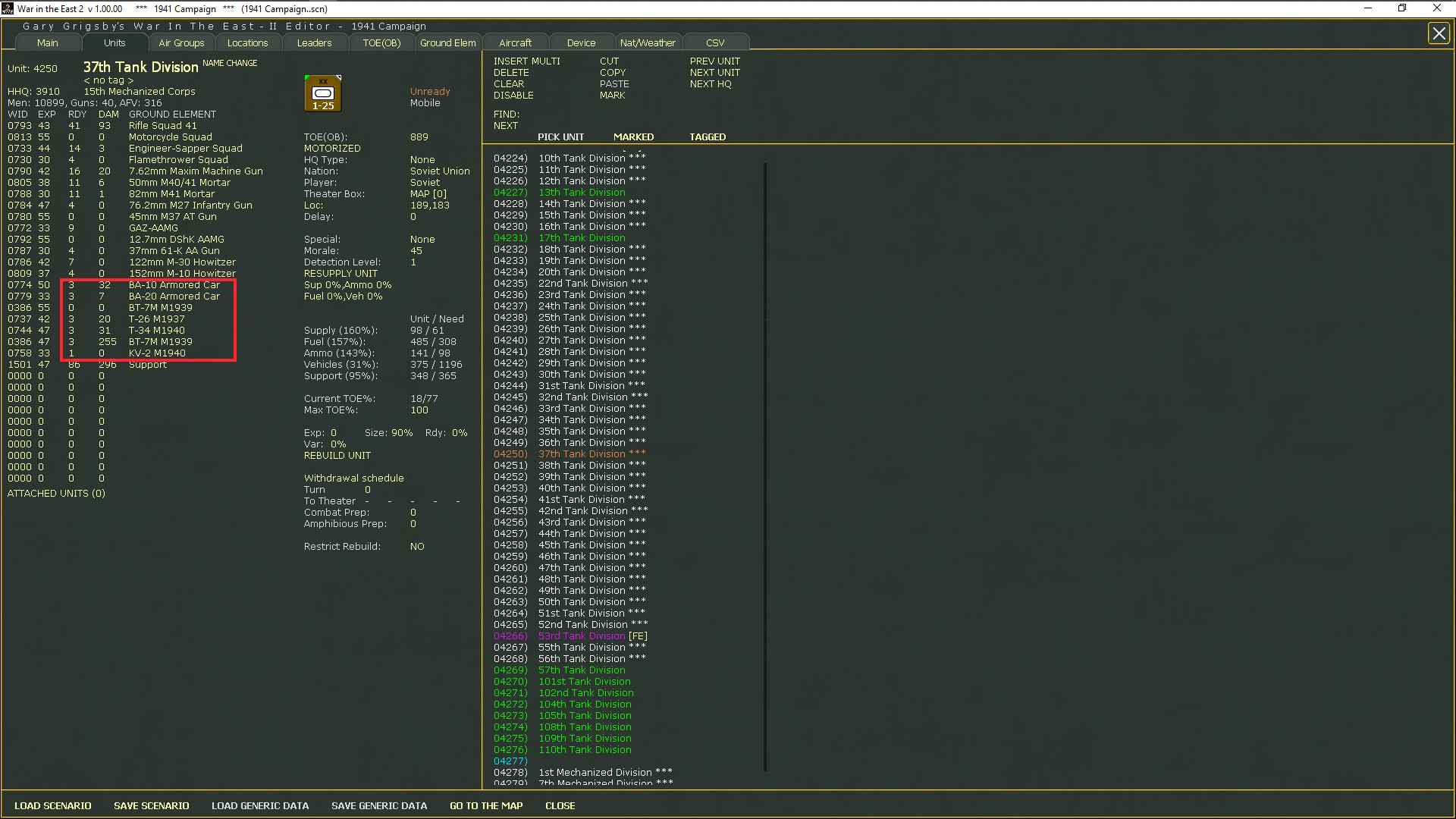Click LOAD SCENARIO at the bottom

[53, 806]
